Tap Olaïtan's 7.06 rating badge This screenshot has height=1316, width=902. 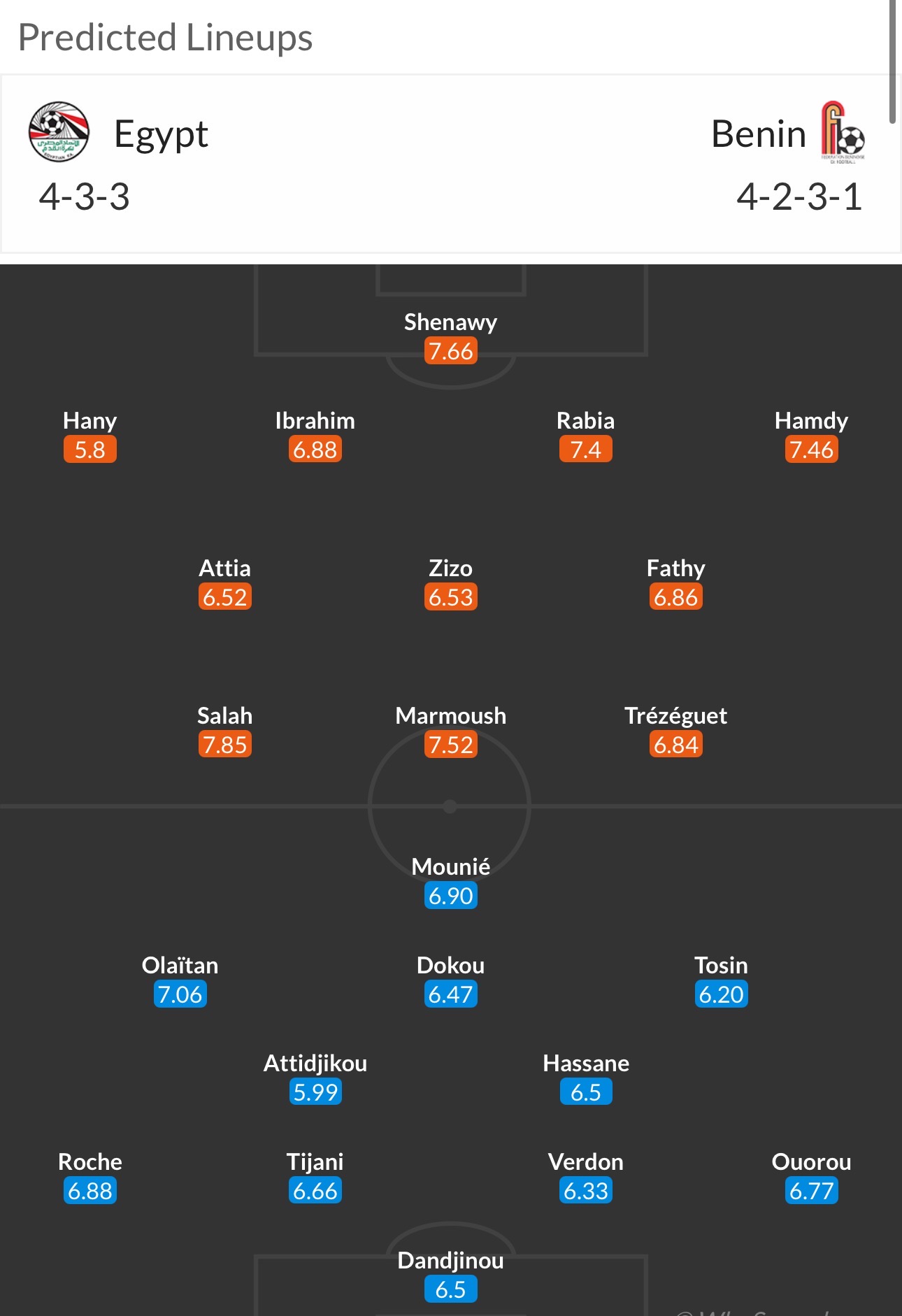point(180,994)
